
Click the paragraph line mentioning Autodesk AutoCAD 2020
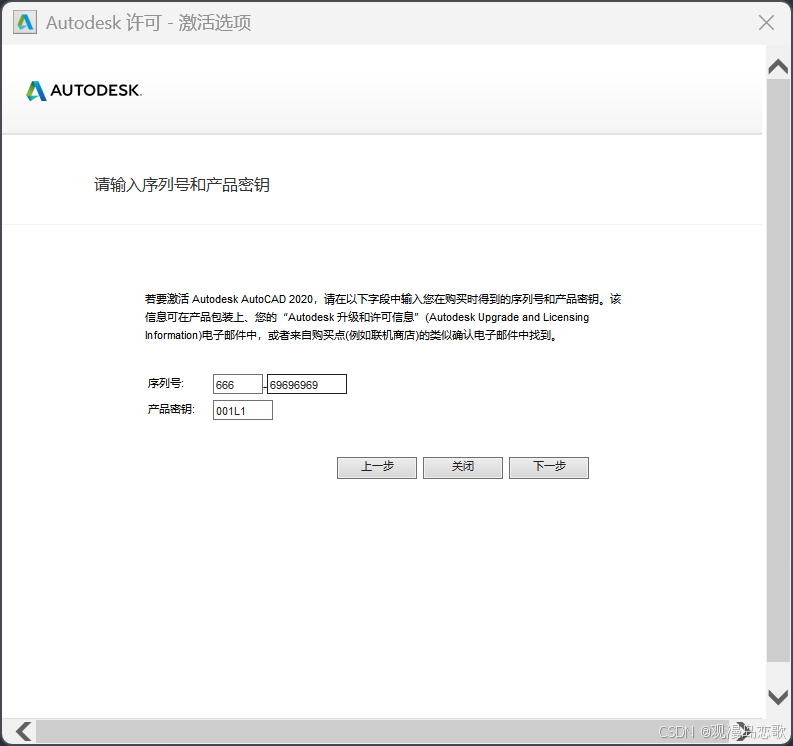pos(383,299)
